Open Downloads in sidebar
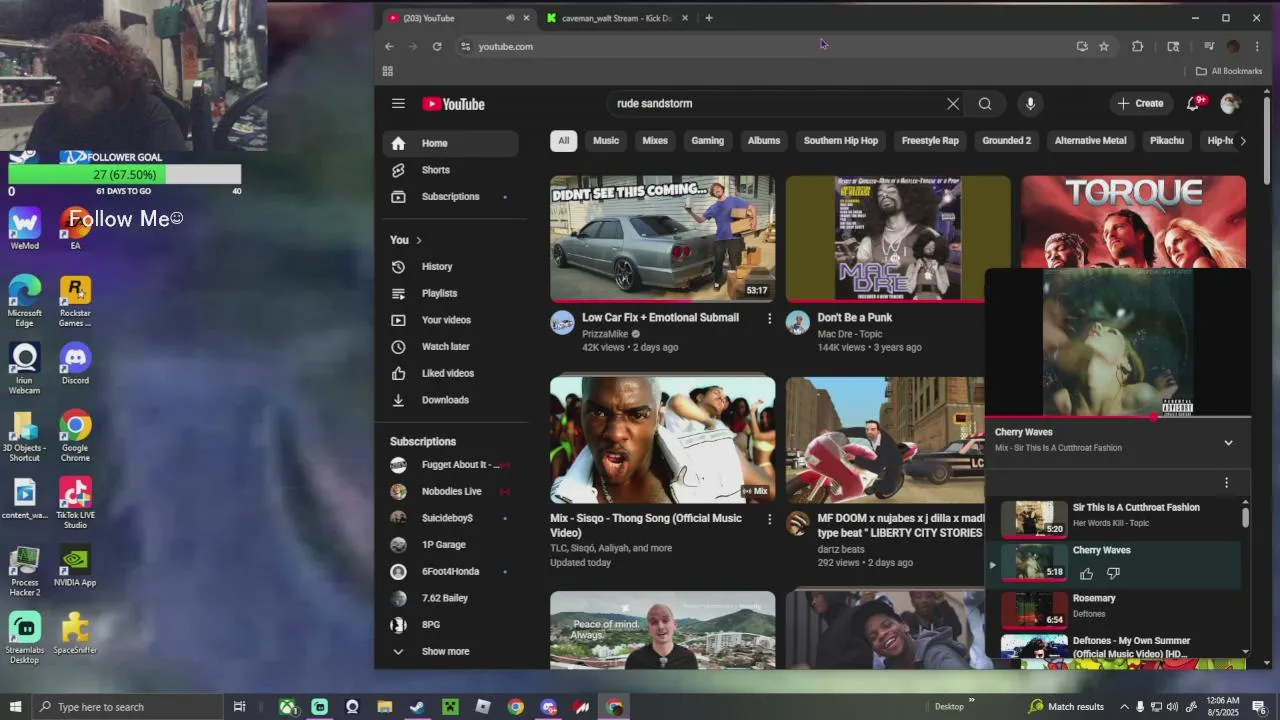This screenshot has width=1280, height=720. pyautogui.click(x=450, y=400)
